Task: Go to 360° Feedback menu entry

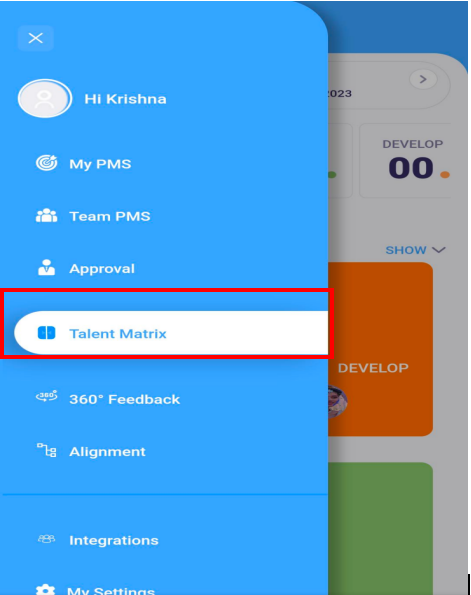Action: 124,399
